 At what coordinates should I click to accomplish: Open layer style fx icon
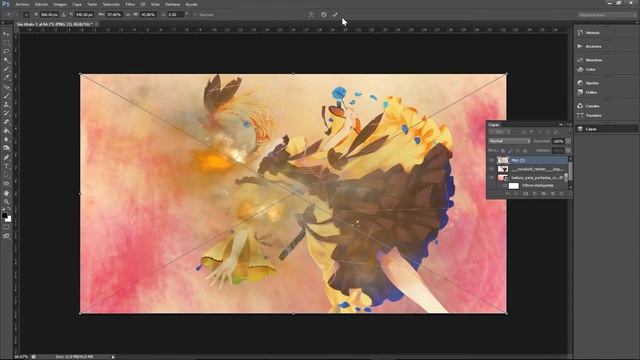pos(516,193)
